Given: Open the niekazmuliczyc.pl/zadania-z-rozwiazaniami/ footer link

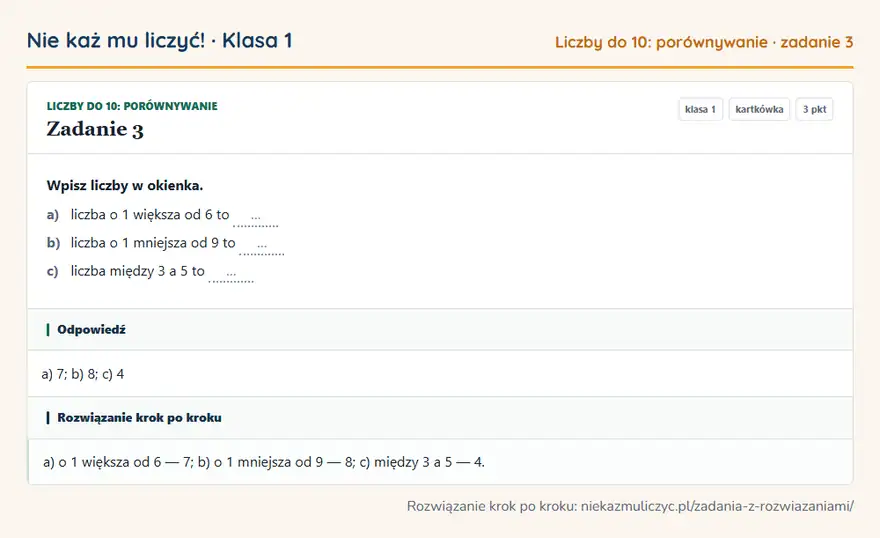Looking at the screenshot, I should 717,506.
